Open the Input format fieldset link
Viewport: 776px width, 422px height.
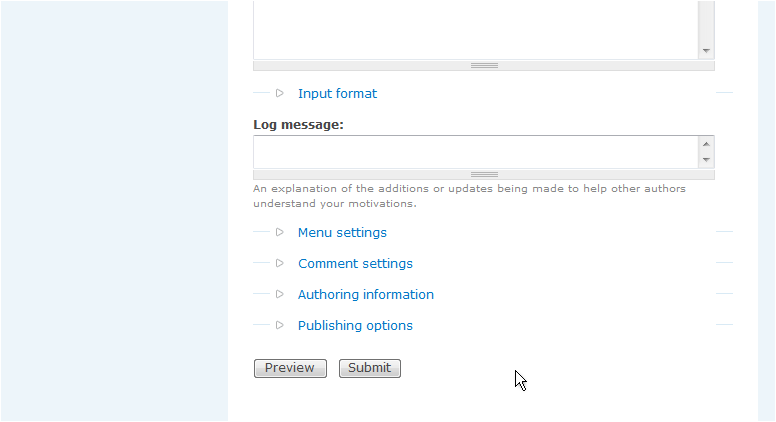[337, 94]
